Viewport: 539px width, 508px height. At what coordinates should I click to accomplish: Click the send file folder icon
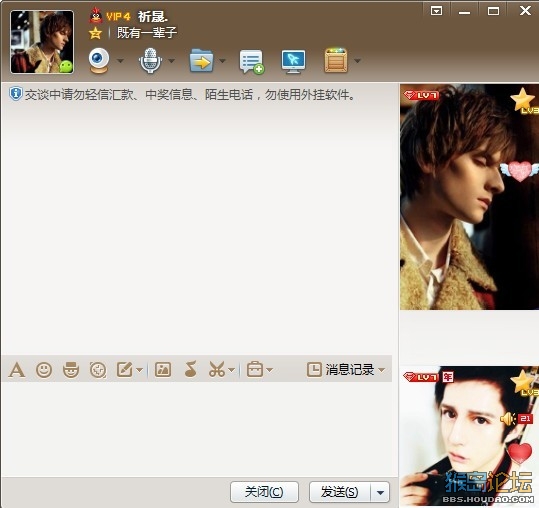pyautogui.click(x=201, y=61)
